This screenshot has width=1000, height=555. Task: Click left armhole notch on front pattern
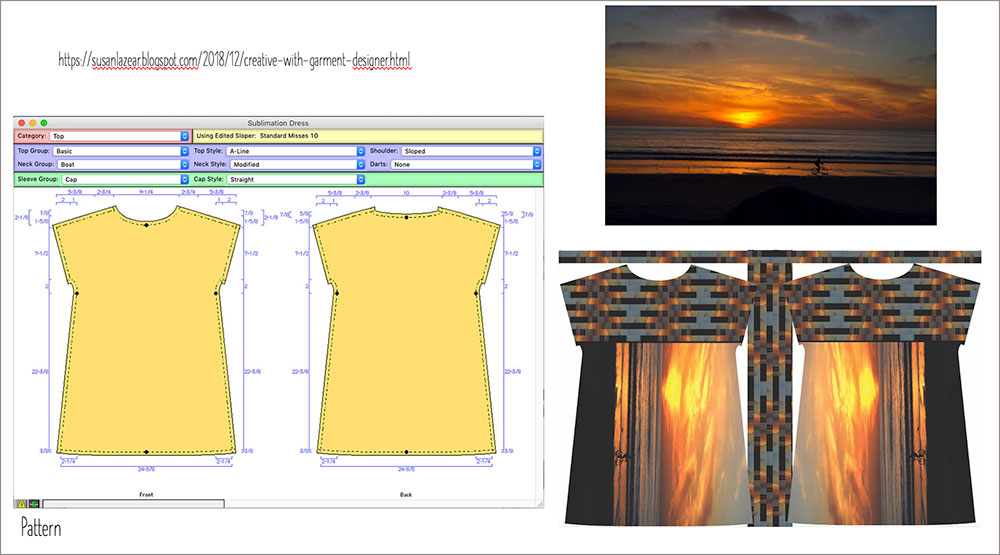77,293
